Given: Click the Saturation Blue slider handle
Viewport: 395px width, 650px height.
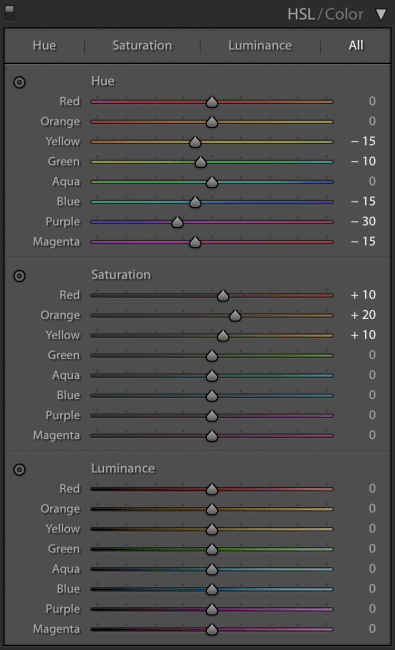Looking at the screenshot, I should coord(212,395).
